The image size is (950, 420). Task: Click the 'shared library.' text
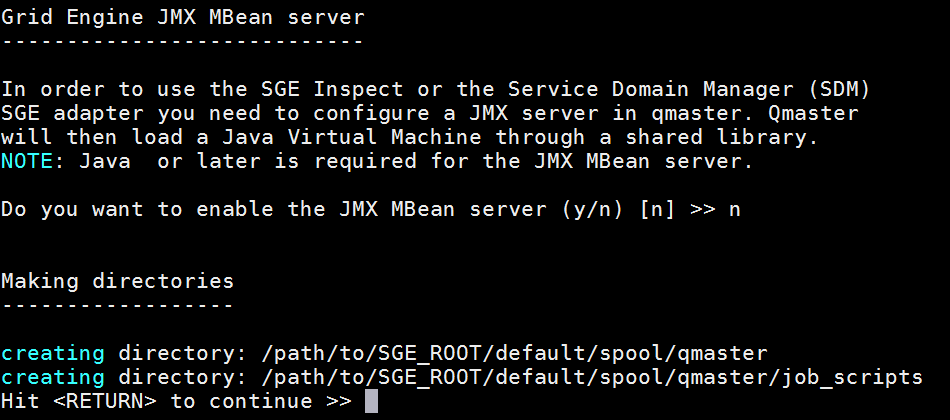[722, 138]
